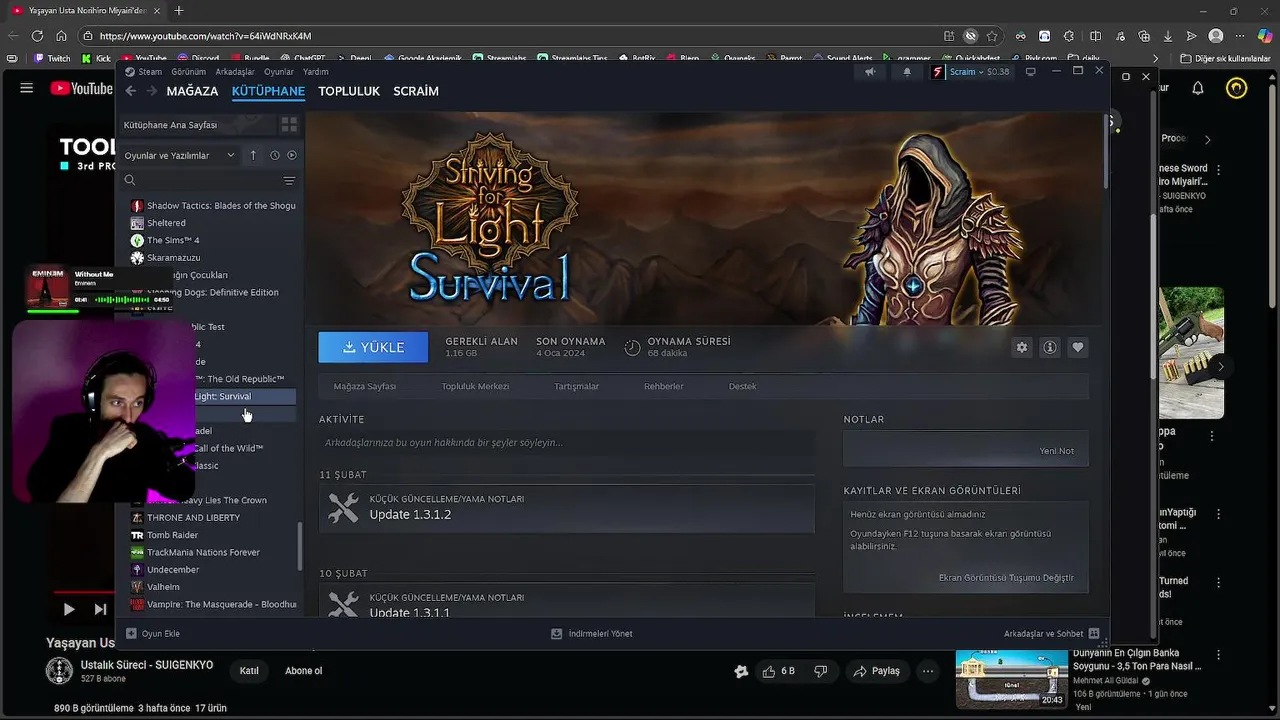Click the recent activity clock filter
Image resolution: width=1280 pixels, height=720 pixels.
coord(274,155)
